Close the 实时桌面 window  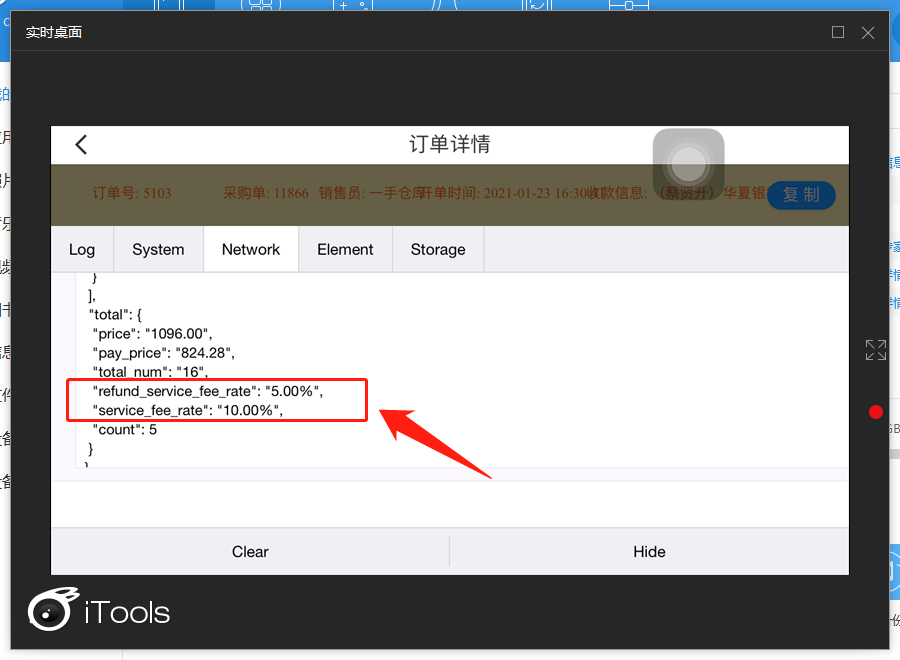[x=868, y=33]
